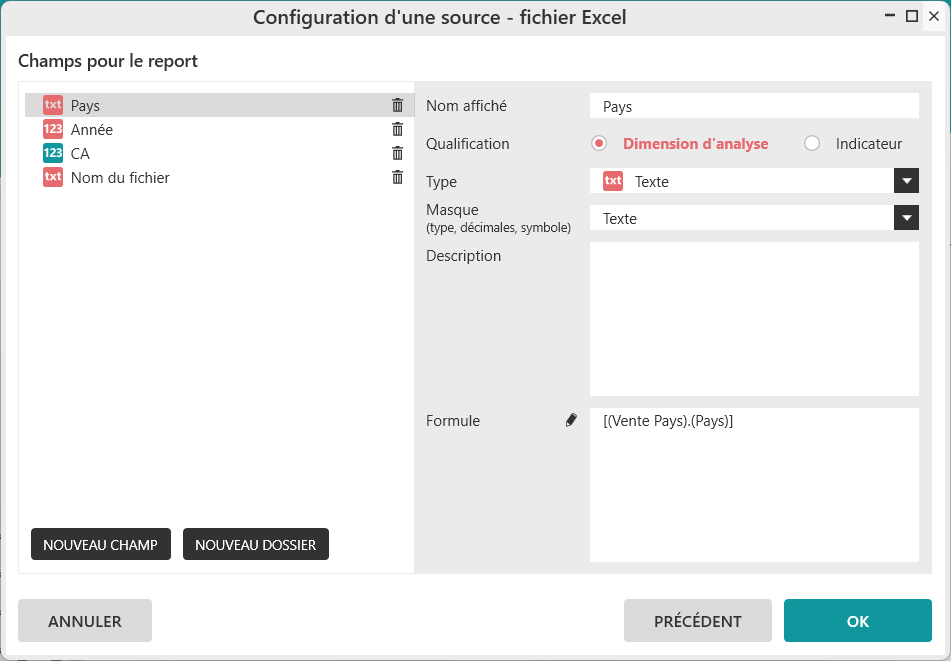The image size is (951, 661).
Task: Confirm with the OK button
Action: tap(857, 621)
